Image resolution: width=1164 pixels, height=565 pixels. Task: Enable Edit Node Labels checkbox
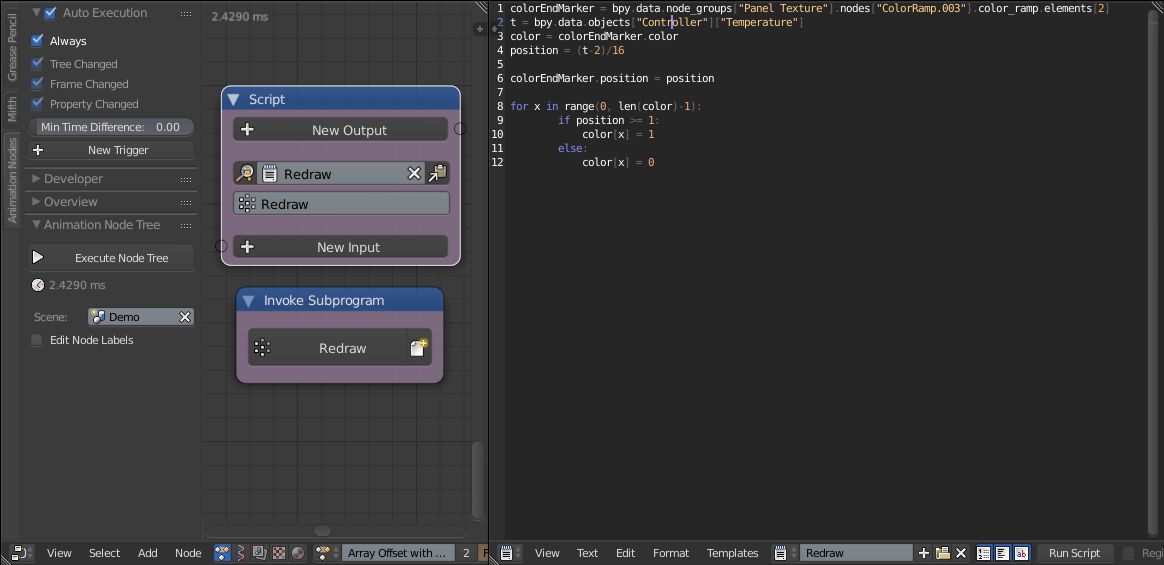tap(37, 339)
